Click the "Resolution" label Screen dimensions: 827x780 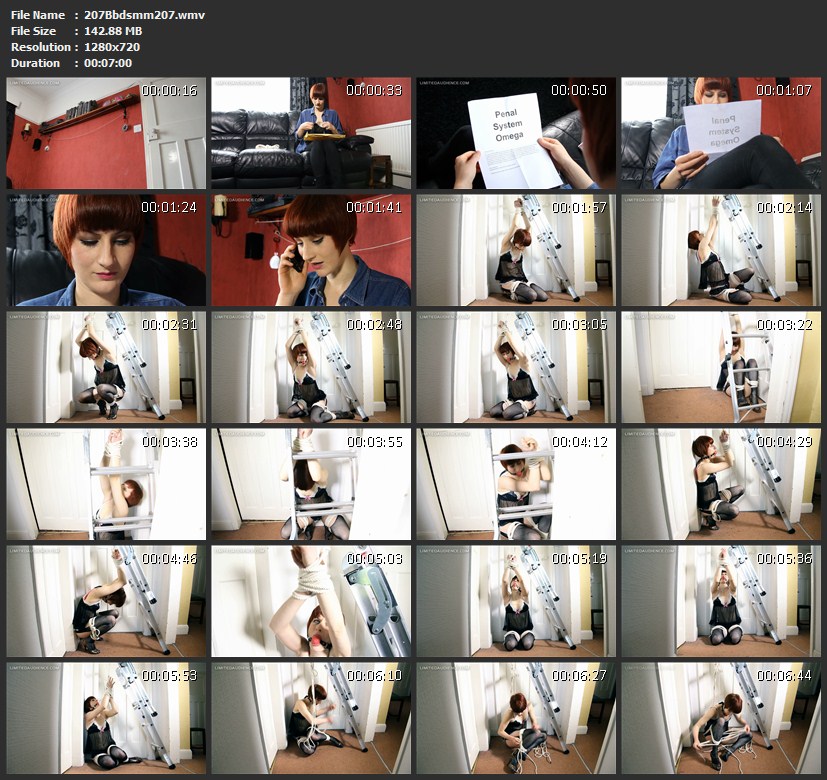pos(41,46)
